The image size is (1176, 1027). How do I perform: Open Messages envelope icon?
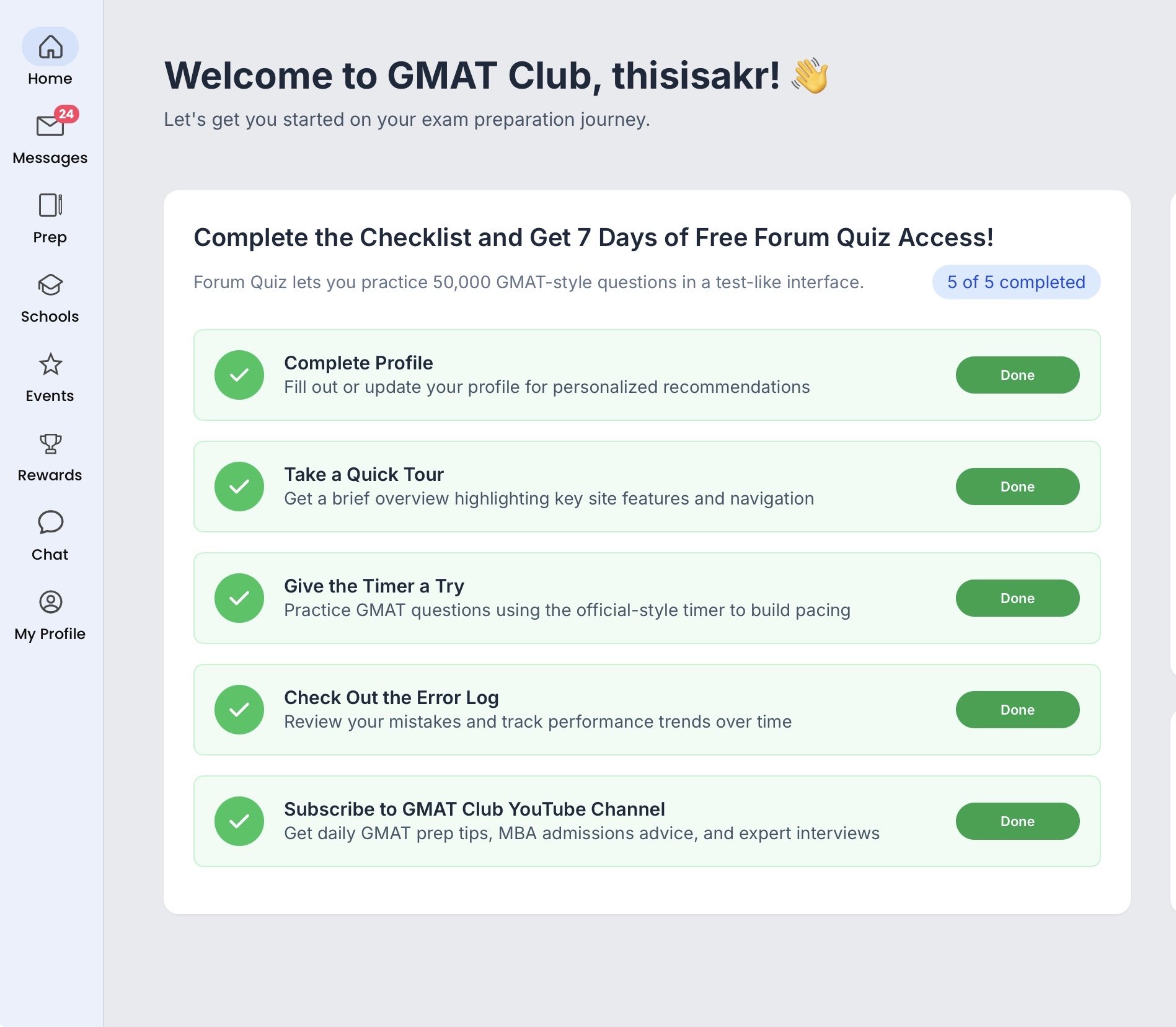(x=50, y=126)
